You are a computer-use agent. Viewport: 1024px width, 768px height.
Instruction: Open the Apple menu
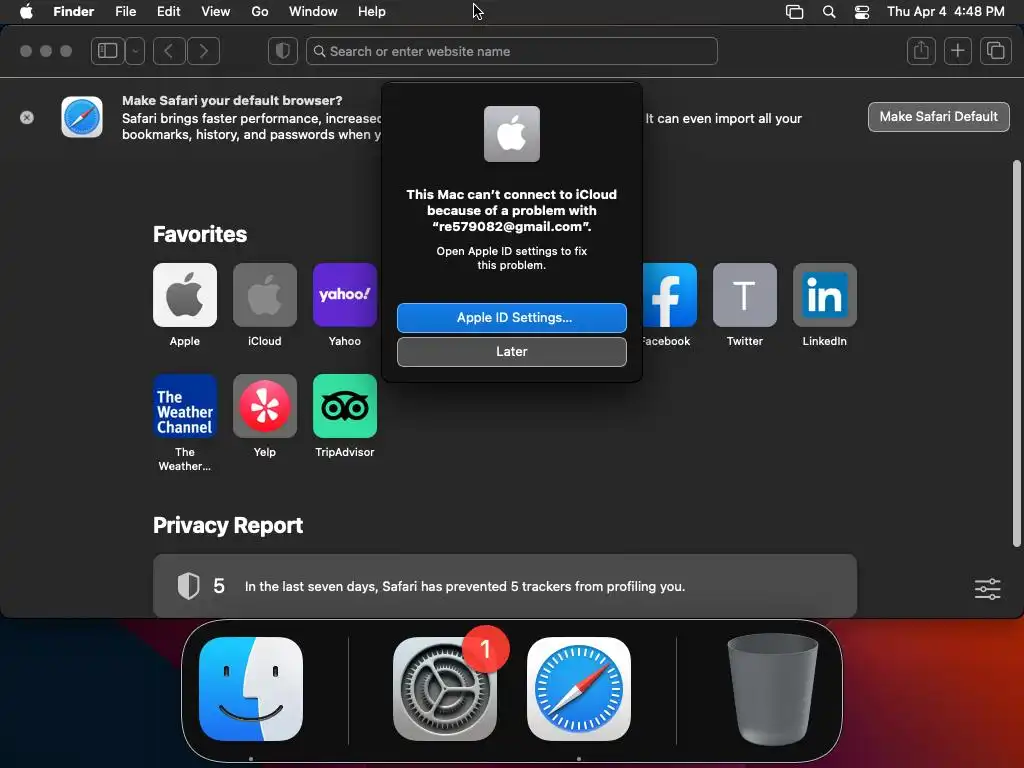click(26, 11)
